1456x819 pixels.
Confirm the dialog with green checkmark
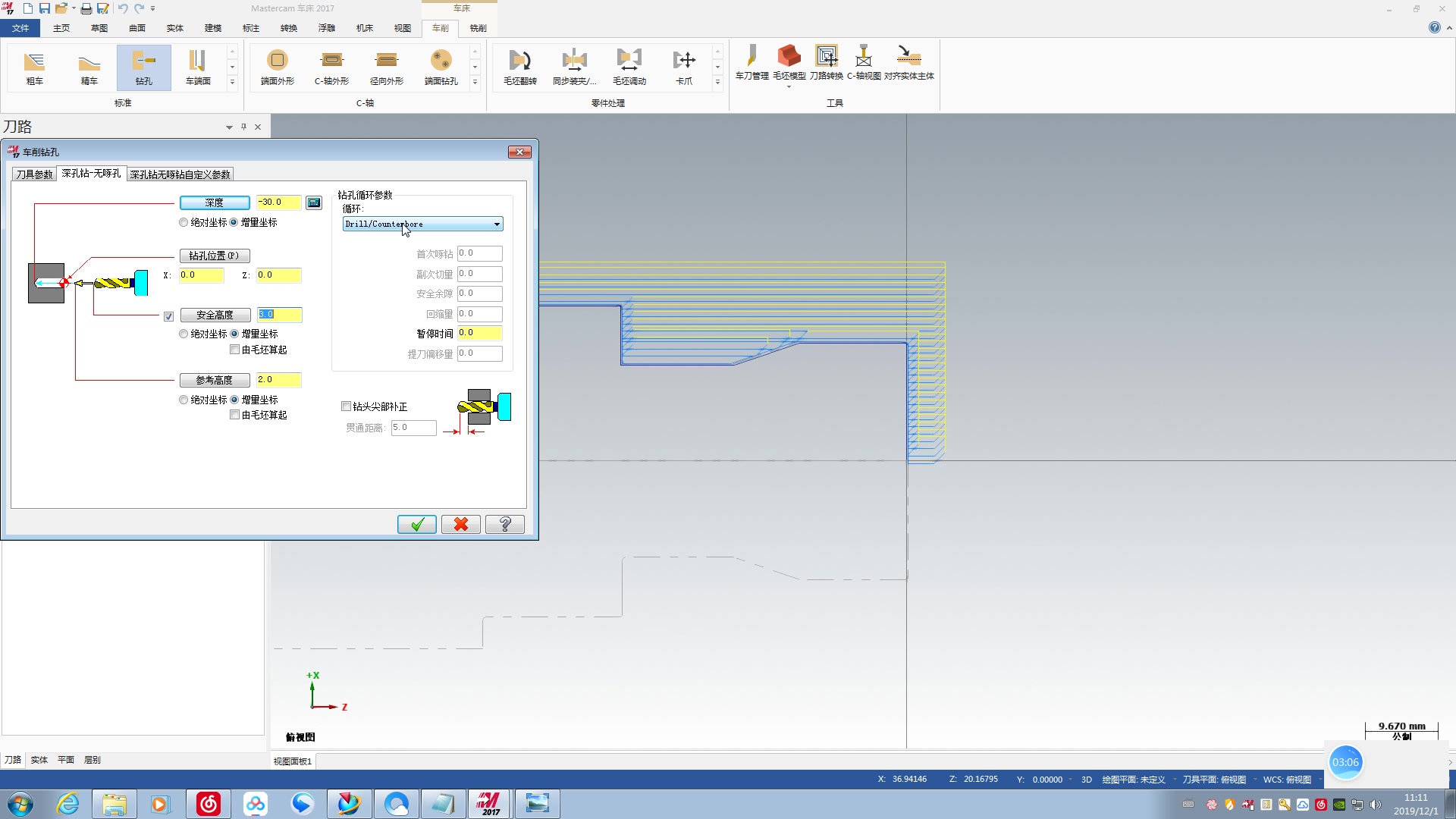point(417,524)
